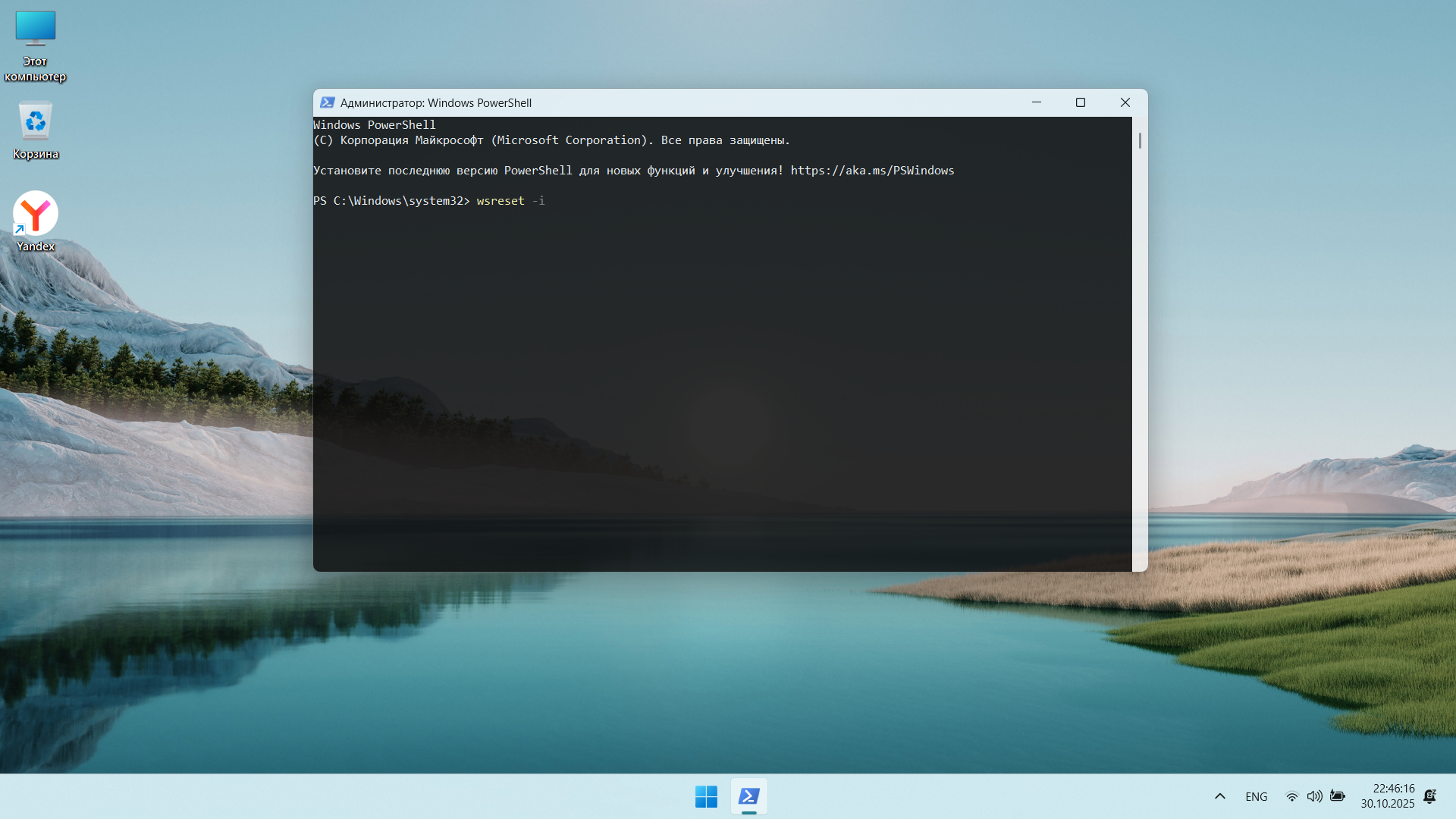
Task: Open the Wi-Fi network tray icon
Action: coord(1291,796)
